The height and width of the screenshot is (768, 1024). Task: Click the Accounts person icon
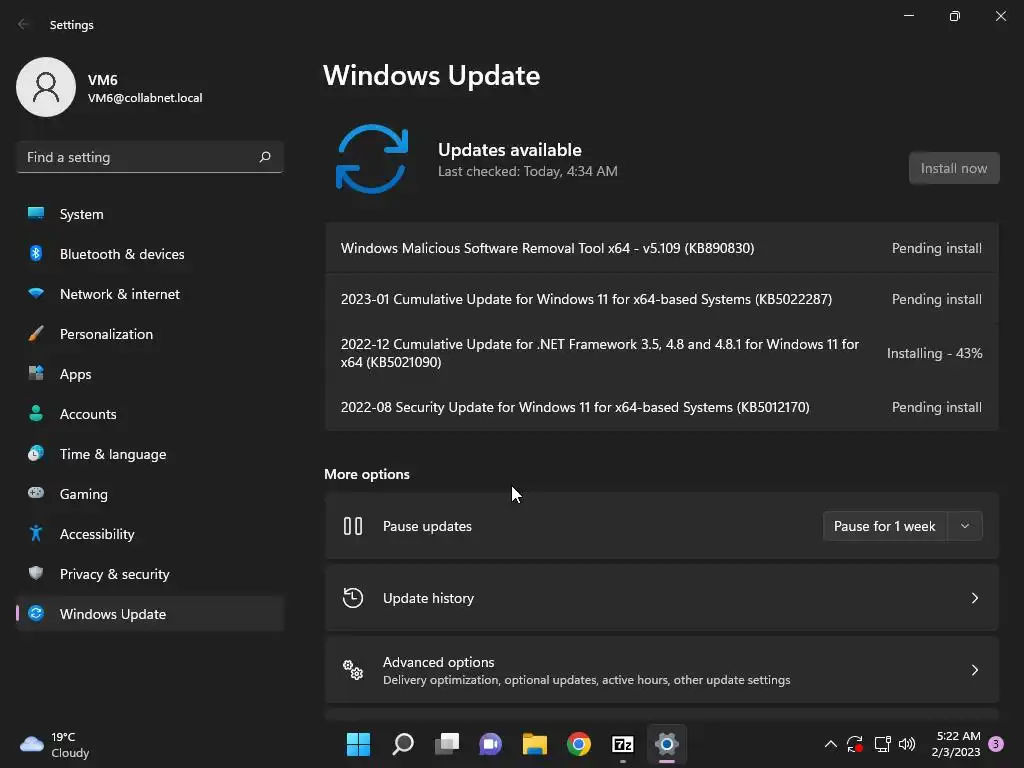36,413
